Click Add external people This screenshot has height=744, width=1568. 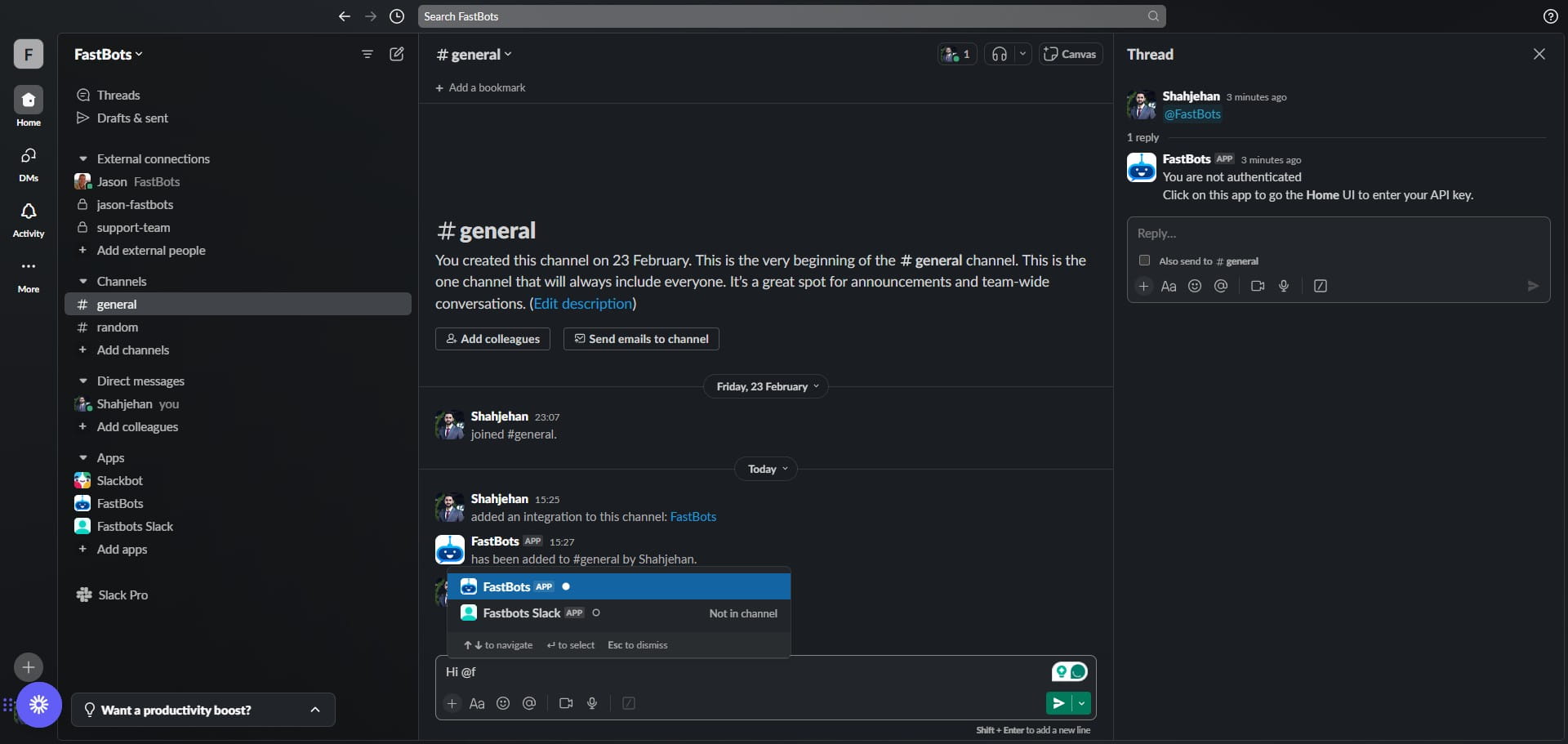click(x=150, y=250)
